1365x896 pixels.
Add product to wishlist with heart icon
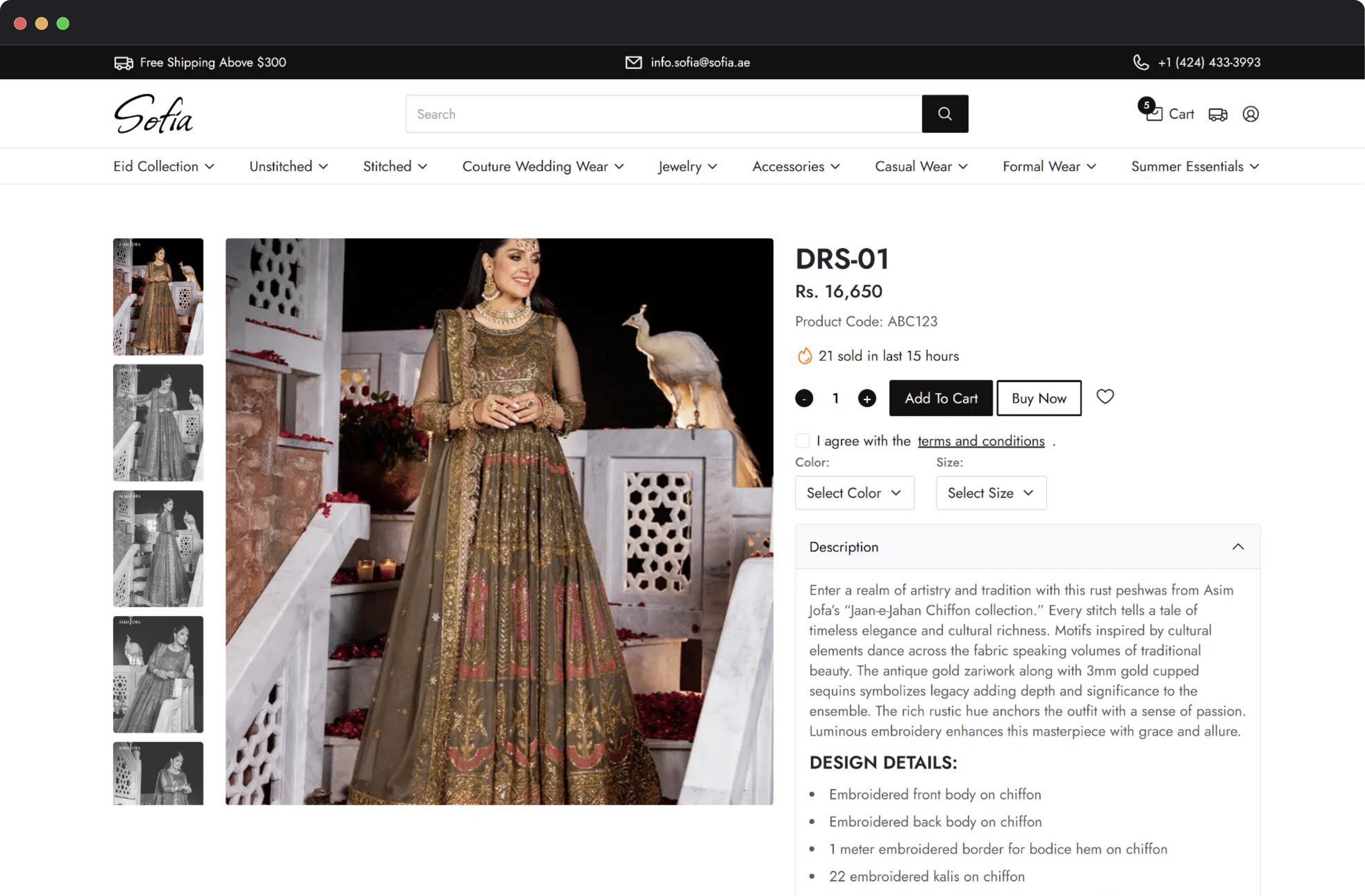pyautogui.click(x=1105, y=397)
